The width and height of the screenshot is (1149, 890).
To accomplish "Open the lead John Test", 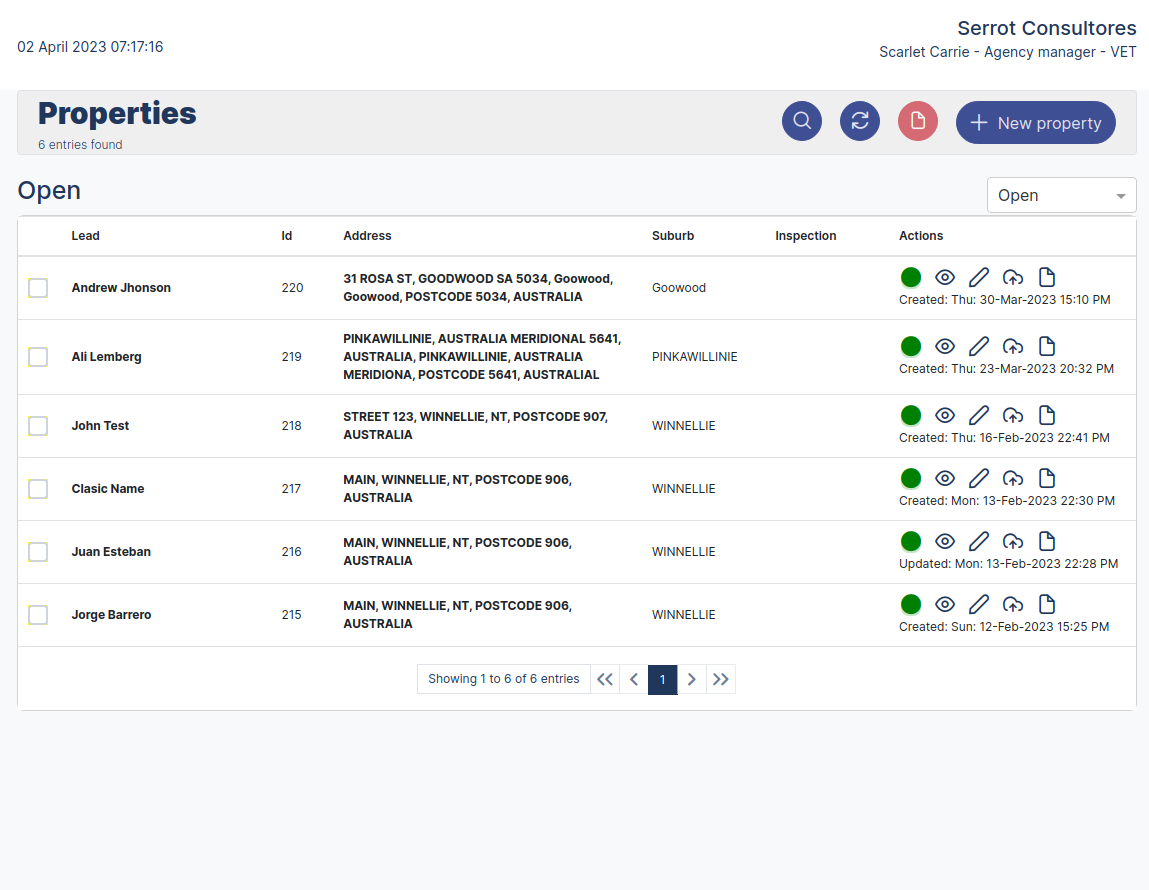I will click(x=100, y=425).
